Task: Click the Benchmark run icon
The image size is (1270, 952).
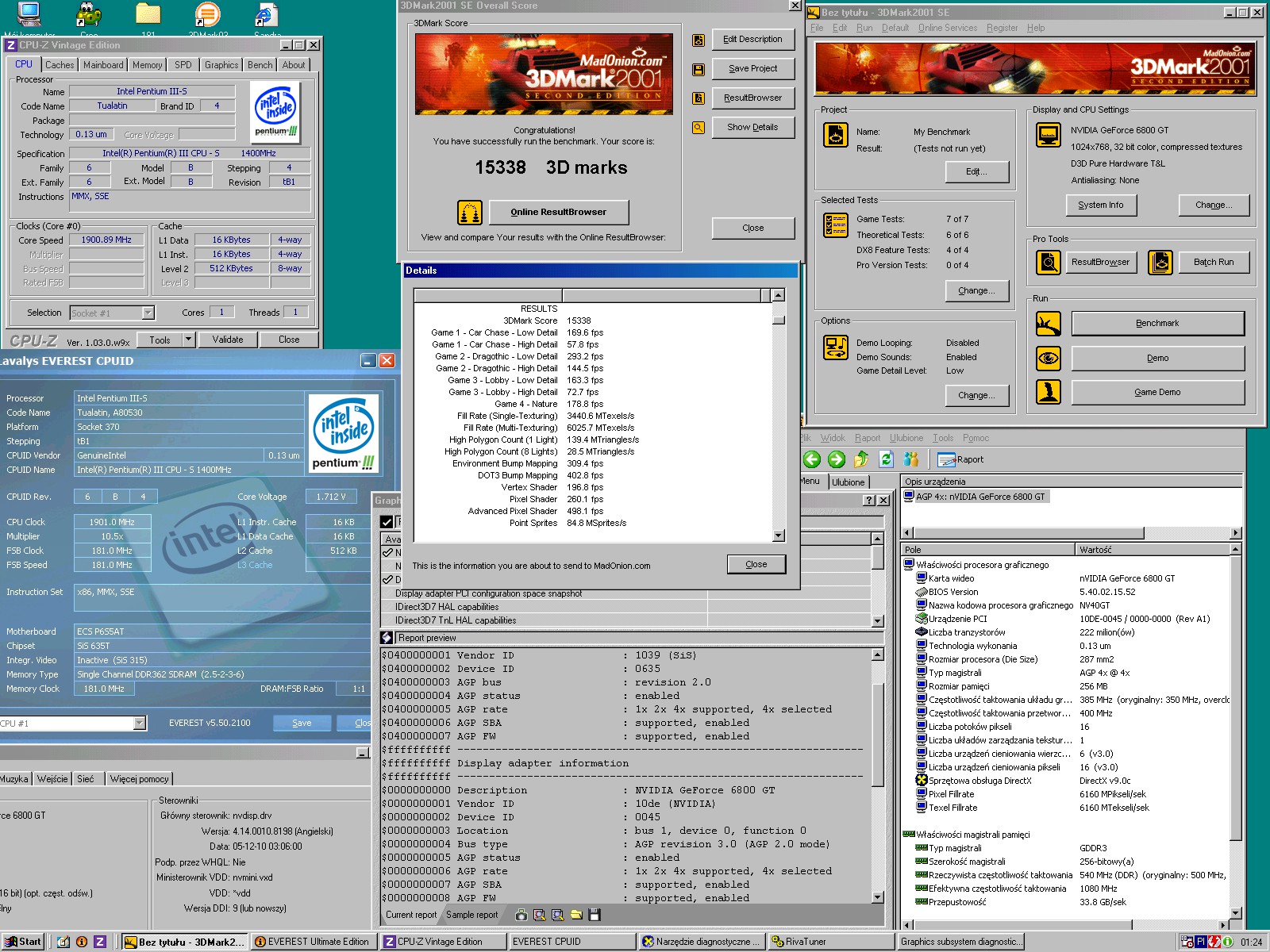Action: 1049,324
